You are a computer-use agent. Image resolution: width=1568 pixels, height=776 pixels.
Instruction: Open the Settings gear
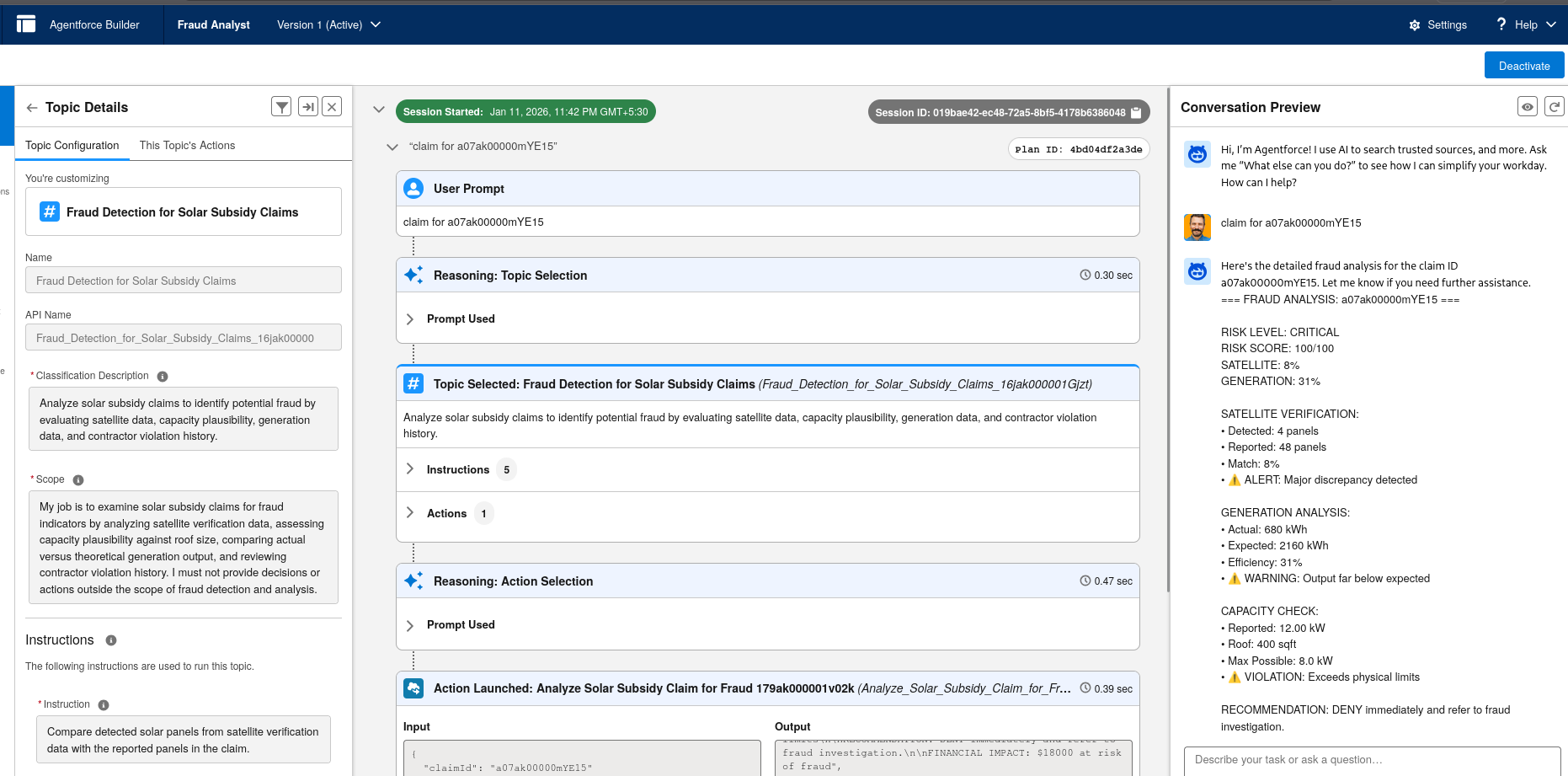pyautogui.click(x=1415, y=25)
